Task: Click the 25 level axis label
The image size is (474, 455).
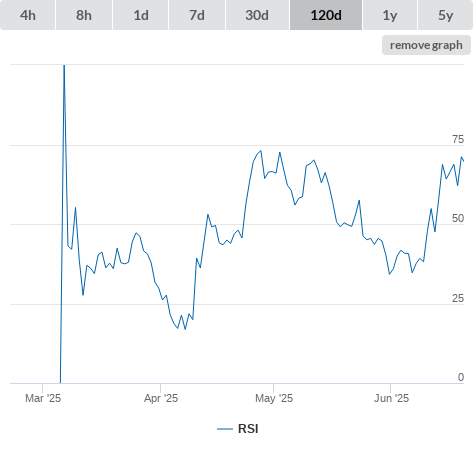Action: point(458,298)
